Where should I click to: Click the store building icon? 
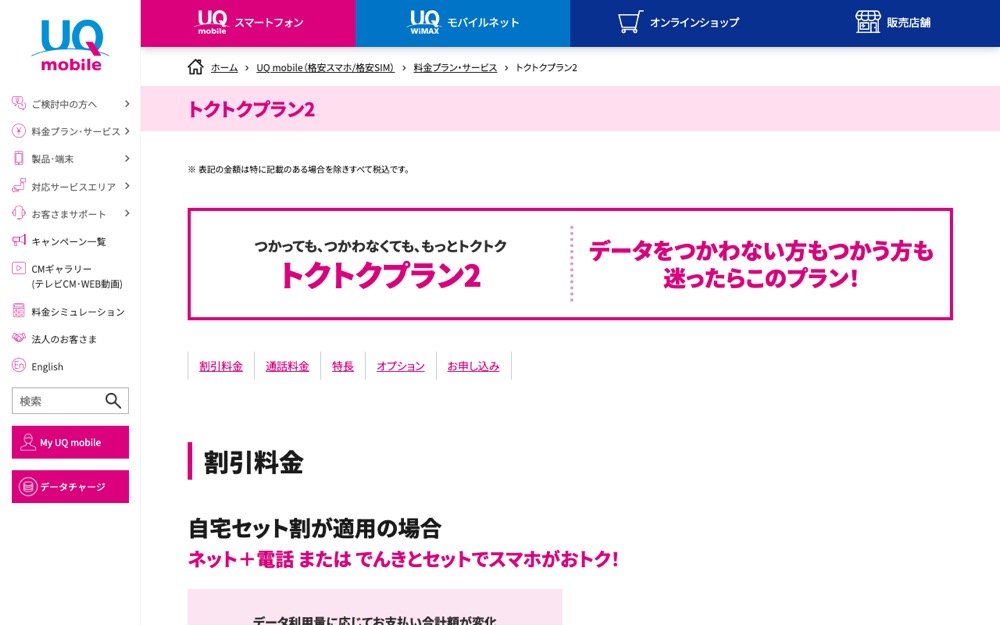(x=867, y=22)
